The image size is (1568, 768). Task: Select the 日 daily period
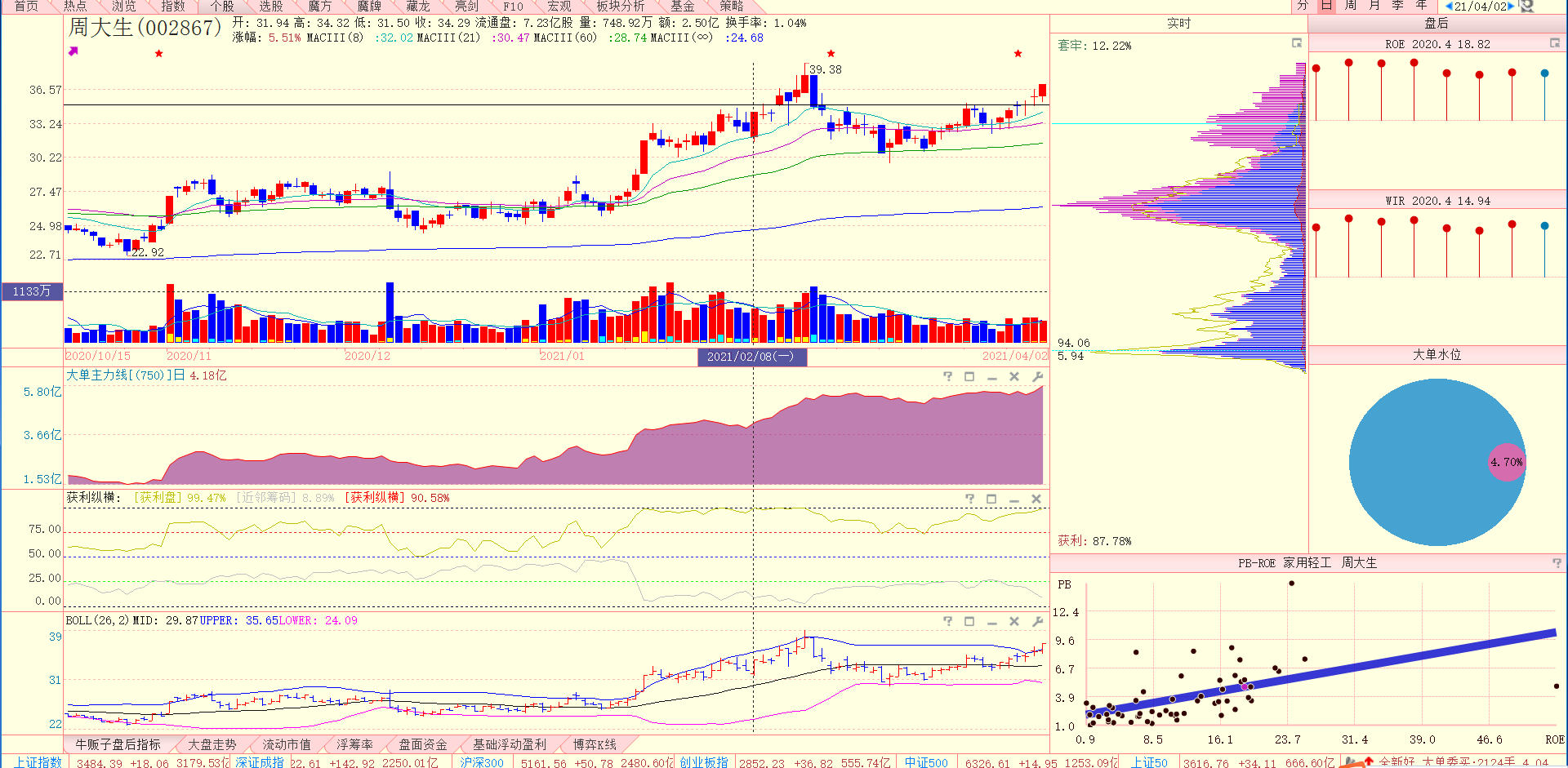1327,6
